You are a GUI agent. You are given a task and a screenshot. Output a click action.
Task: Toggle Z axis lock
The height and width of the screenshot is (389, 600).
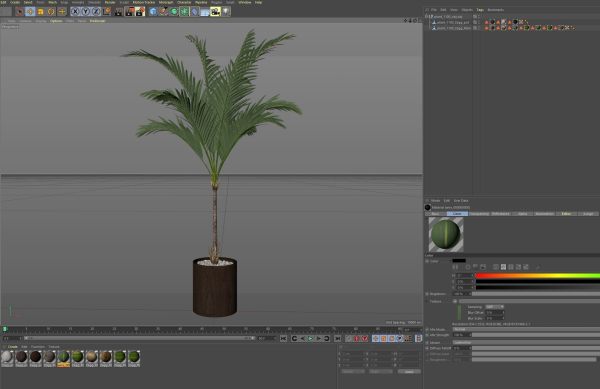point(96,12)
